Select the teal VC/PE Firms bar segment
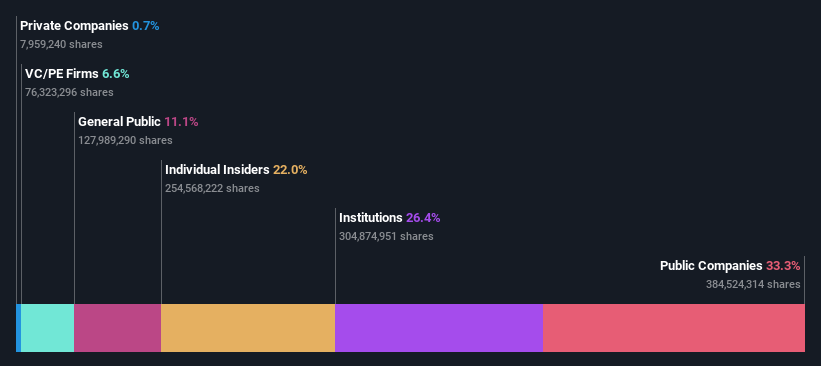 tap(48, 328)
